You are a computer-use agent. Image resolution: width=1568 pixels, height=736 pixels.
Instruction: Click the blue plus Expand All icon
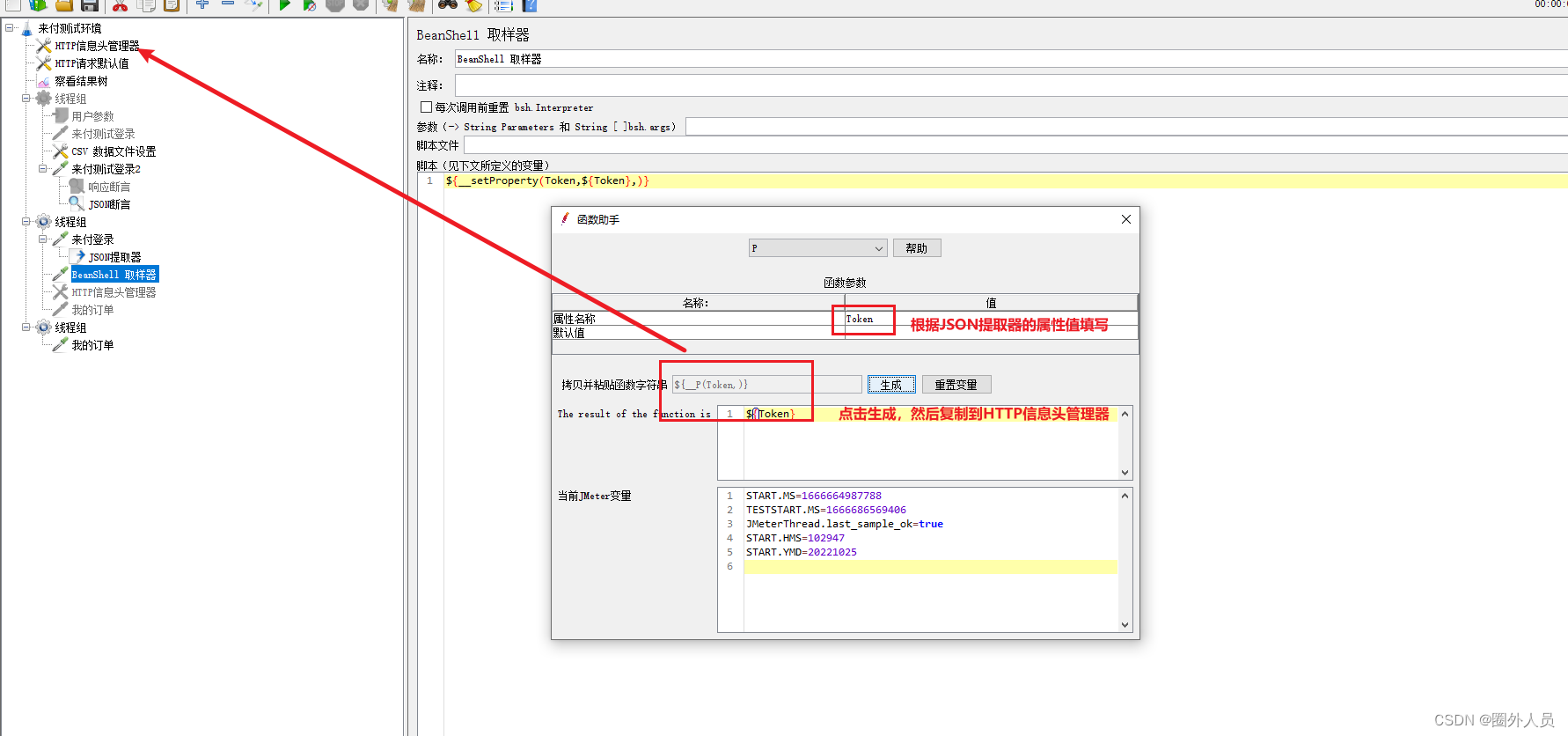[202, 4]
